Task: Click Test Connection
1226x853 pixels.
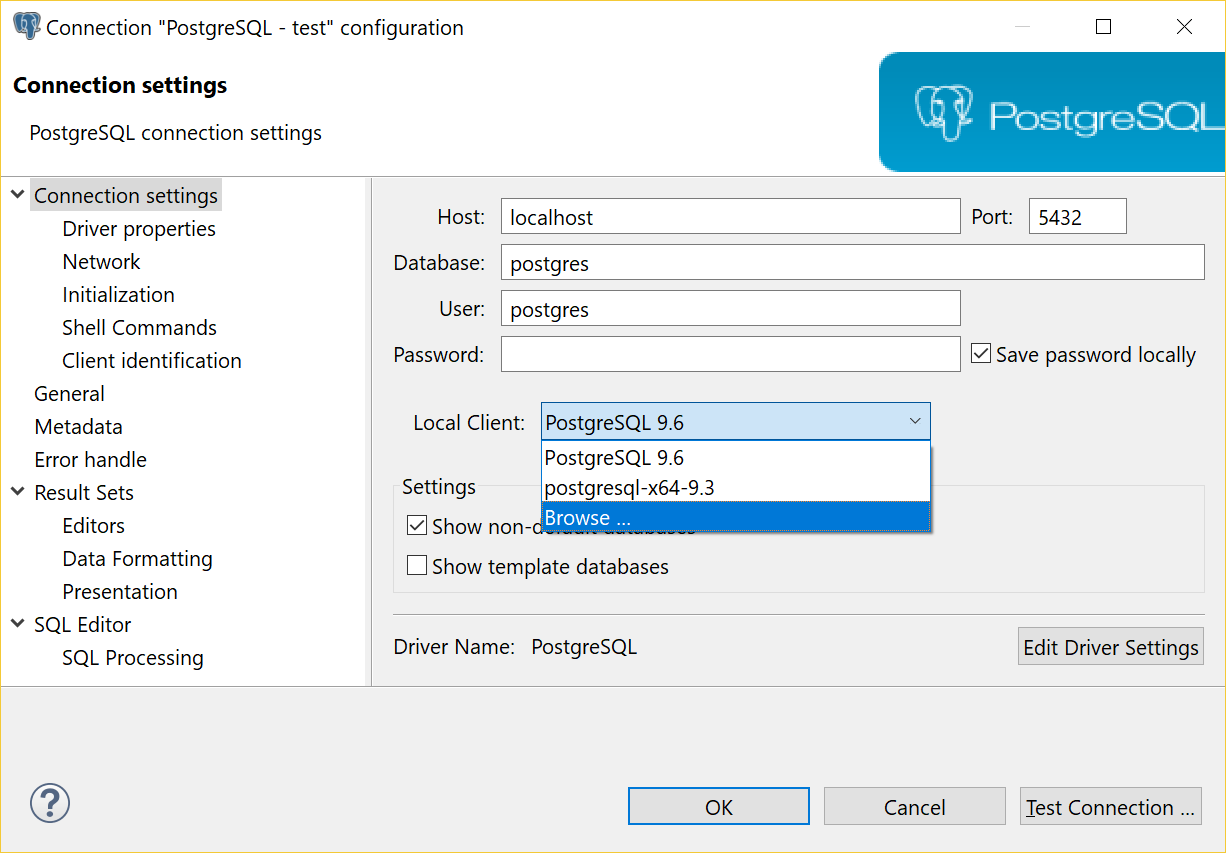Action: pyautogui.click(x=1110, y=806)
